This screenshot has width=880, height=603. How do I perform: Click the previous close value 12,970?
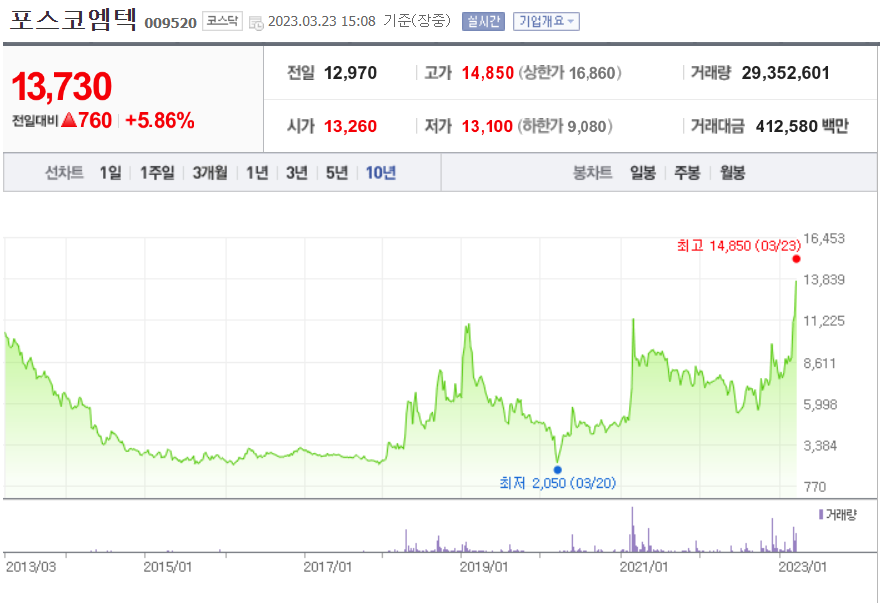tap(351, 73)
